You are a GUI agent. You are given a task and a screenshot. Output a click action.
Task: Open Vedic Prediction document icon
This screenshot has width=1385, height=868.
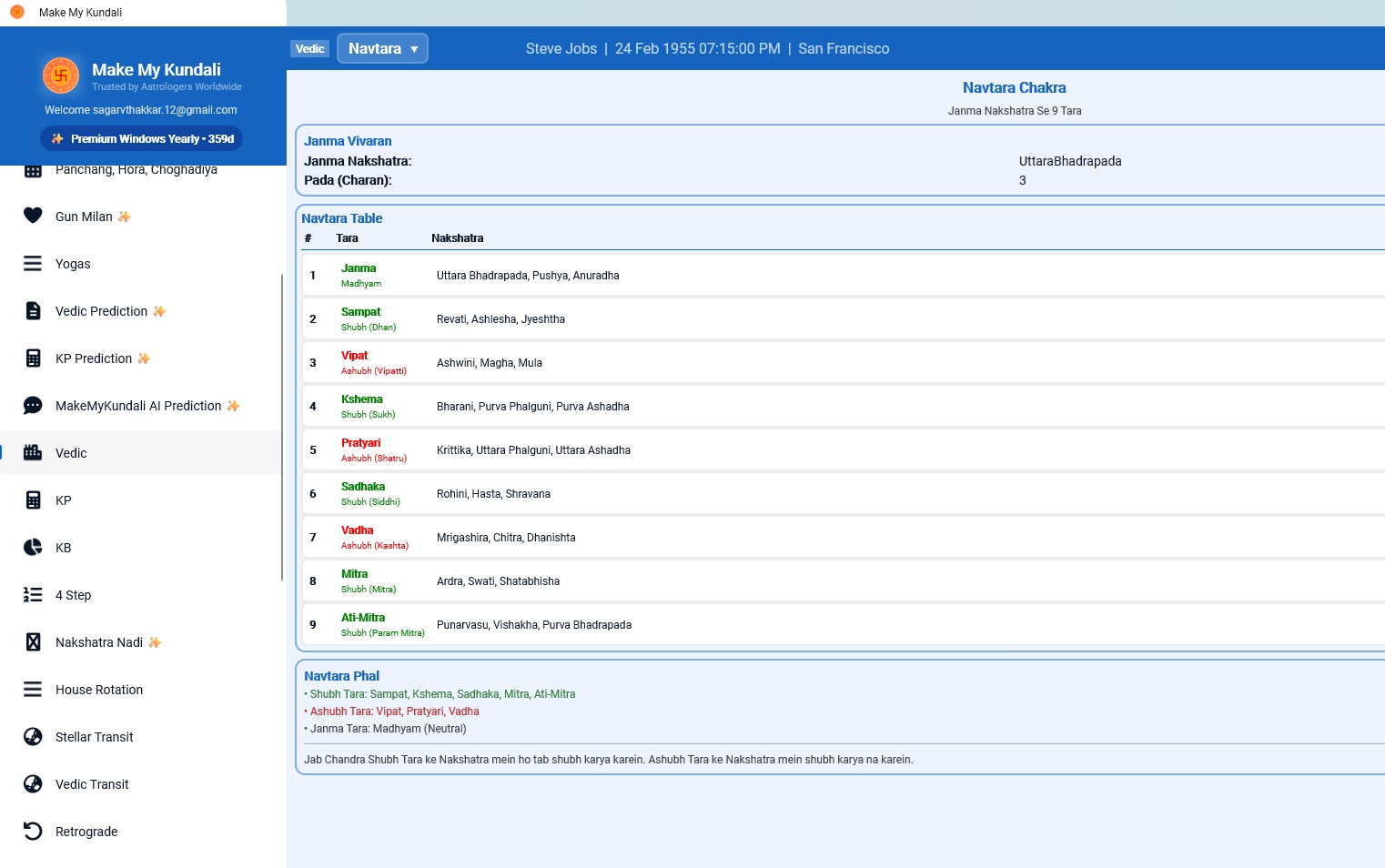point(33,310)
